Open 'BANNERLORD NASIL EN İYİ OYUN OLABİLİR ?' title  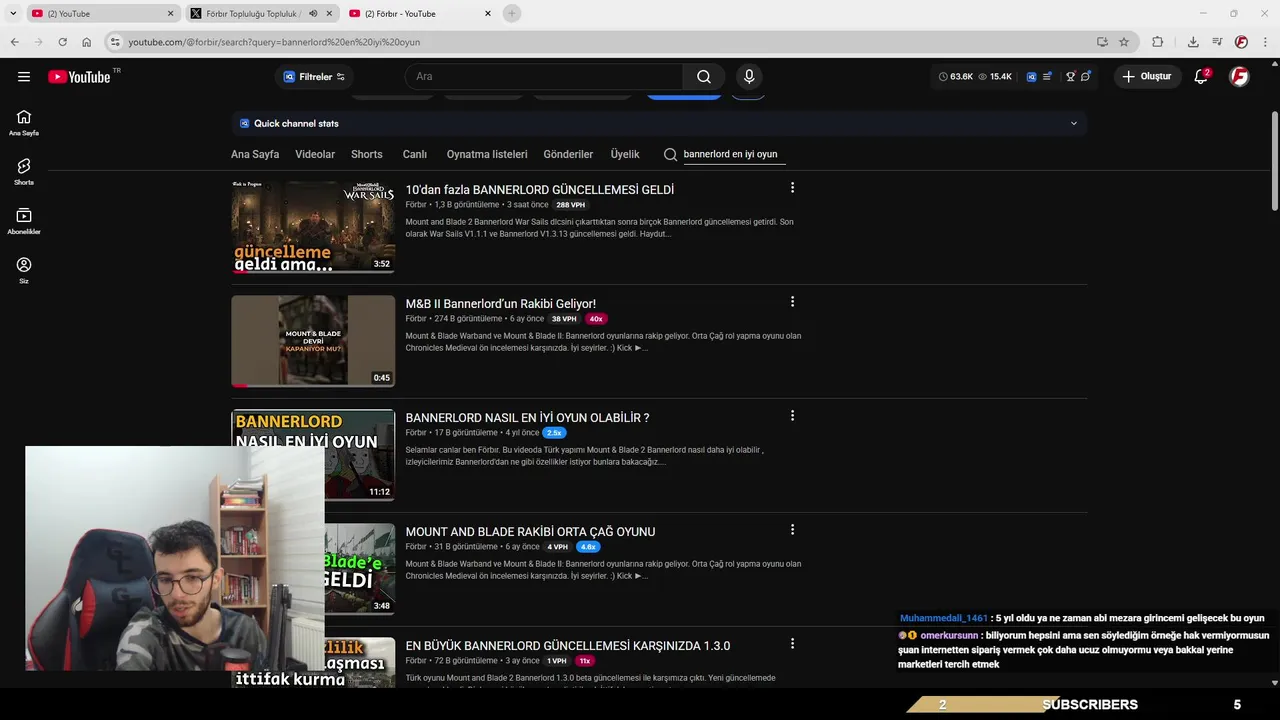[x=527, y=417]
